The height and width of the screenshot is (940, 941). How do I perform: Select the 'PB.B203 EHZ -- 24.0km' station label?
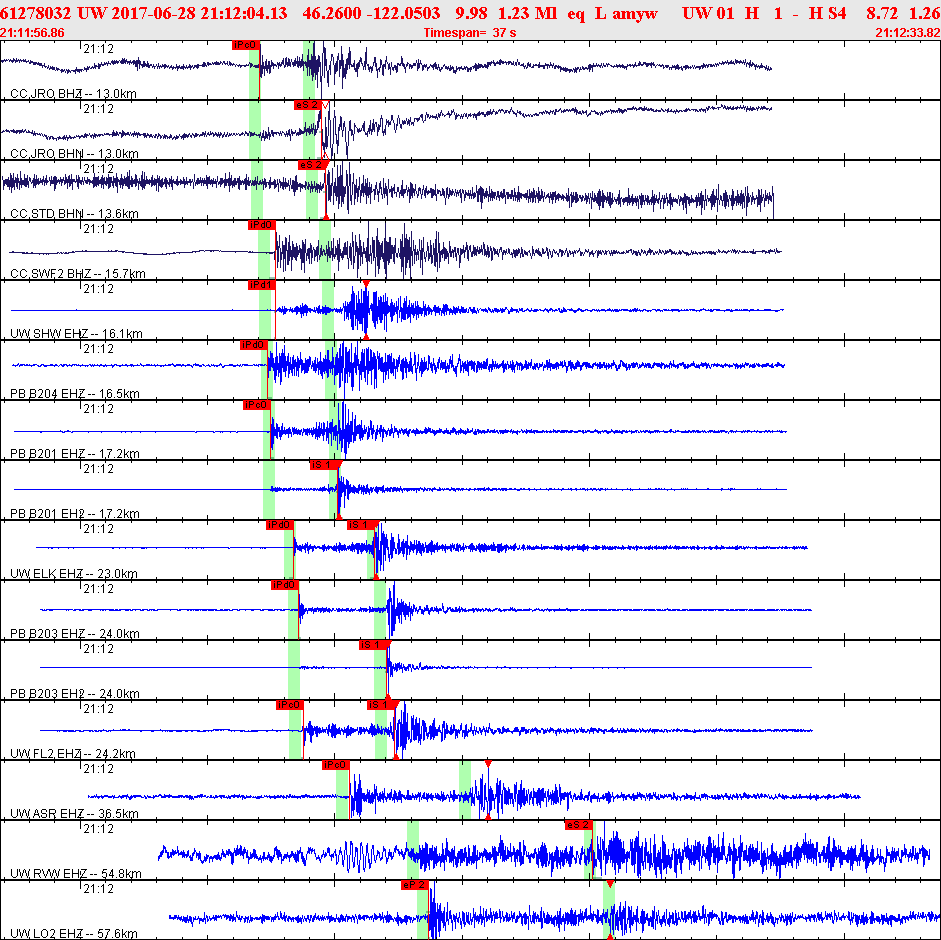pyautogui.click(x=75, y=634)
